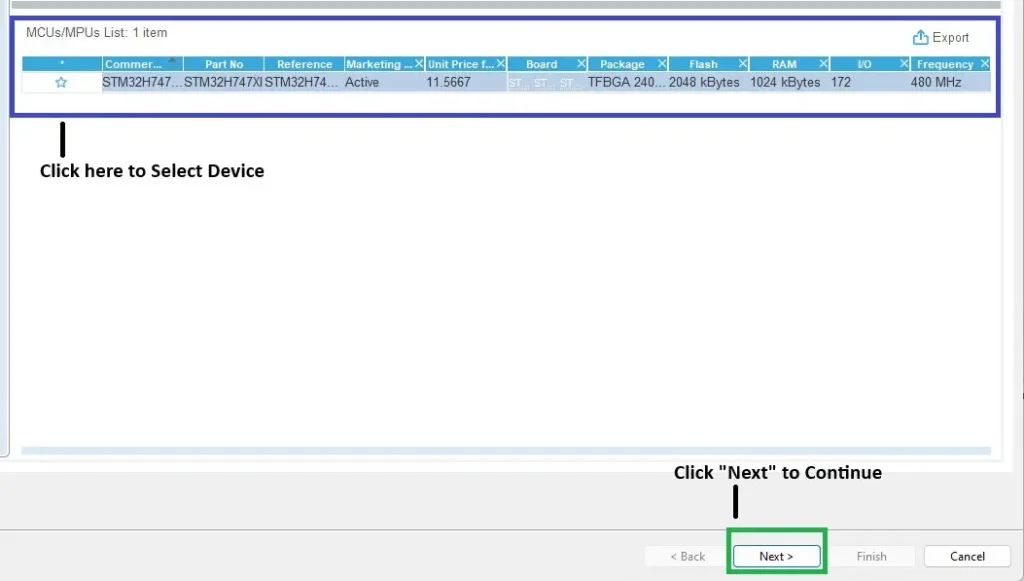This screenshot has height=581, width=1024.
Task: Remove the I/O column using X
Action: [904, 64]
